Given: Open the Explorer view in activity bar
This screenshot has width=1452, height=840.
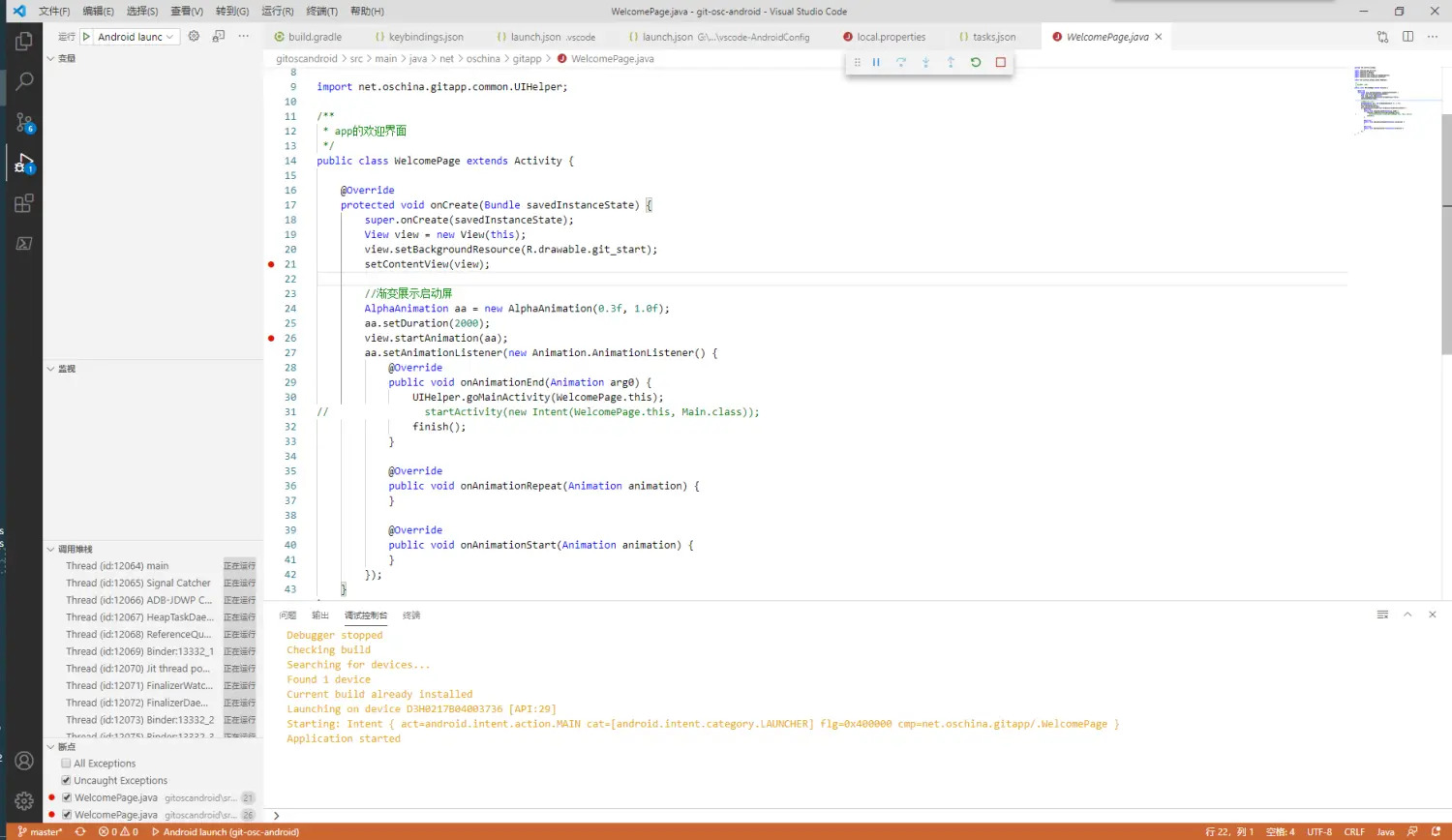Looking at the screenshot, I should (x=24, y=42).
